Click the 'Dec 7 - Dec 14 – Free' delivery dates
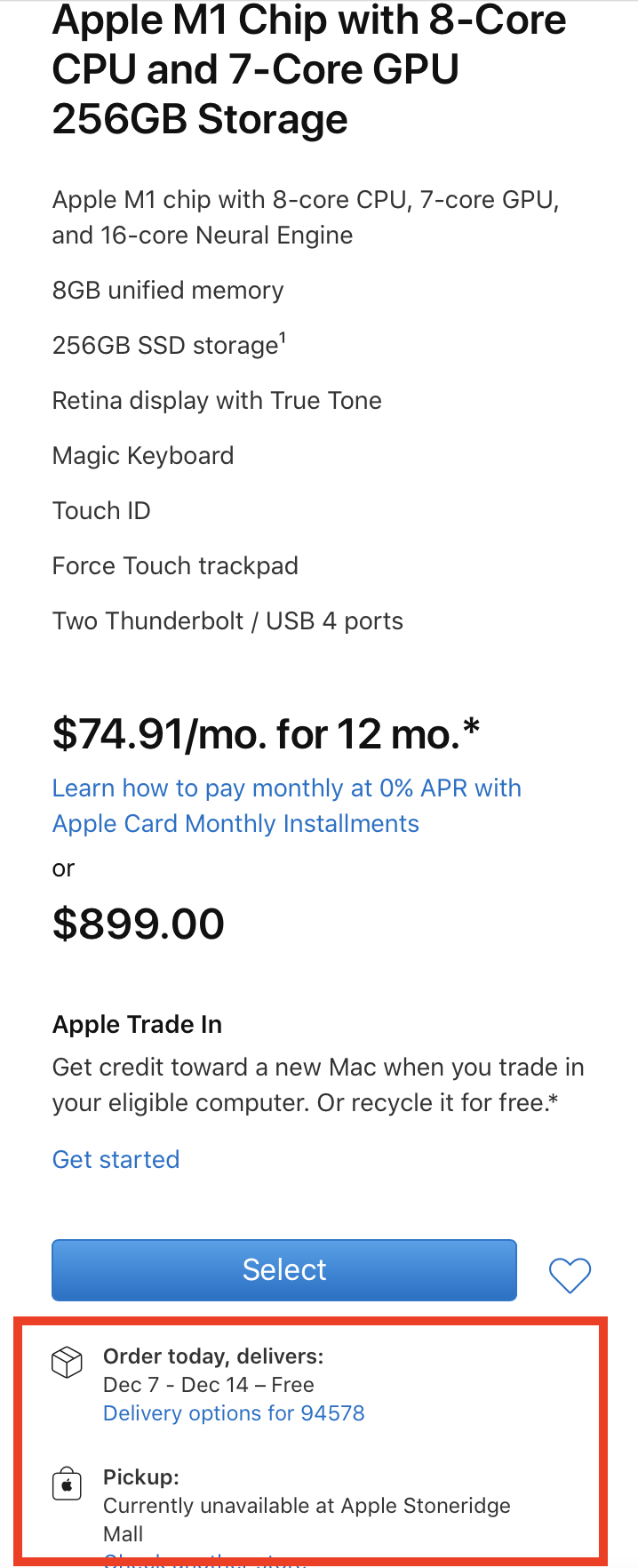The image size is (638, 1568). [x=209, y=1385]
